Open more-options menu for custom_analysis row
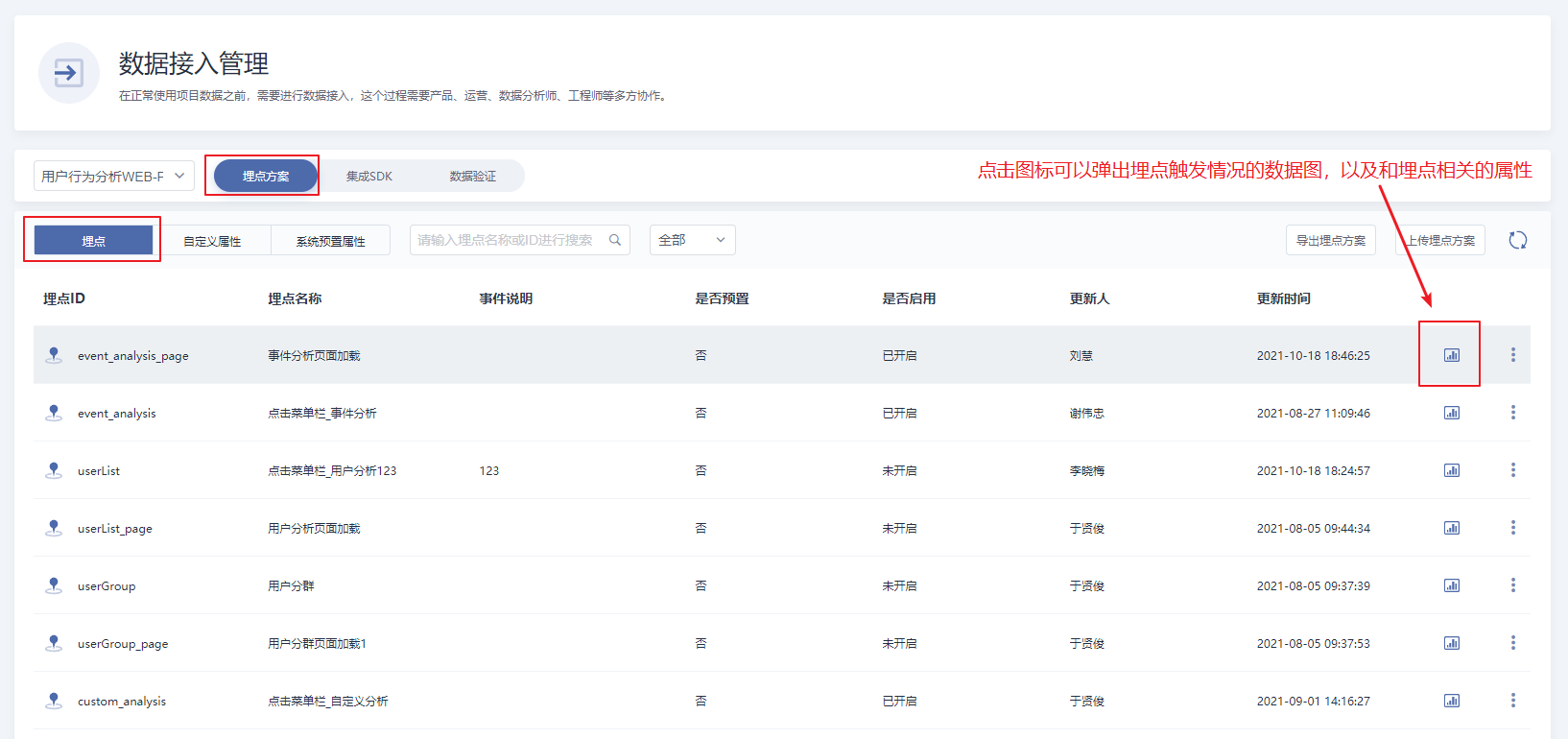1568x739 pixels. 1513,701
